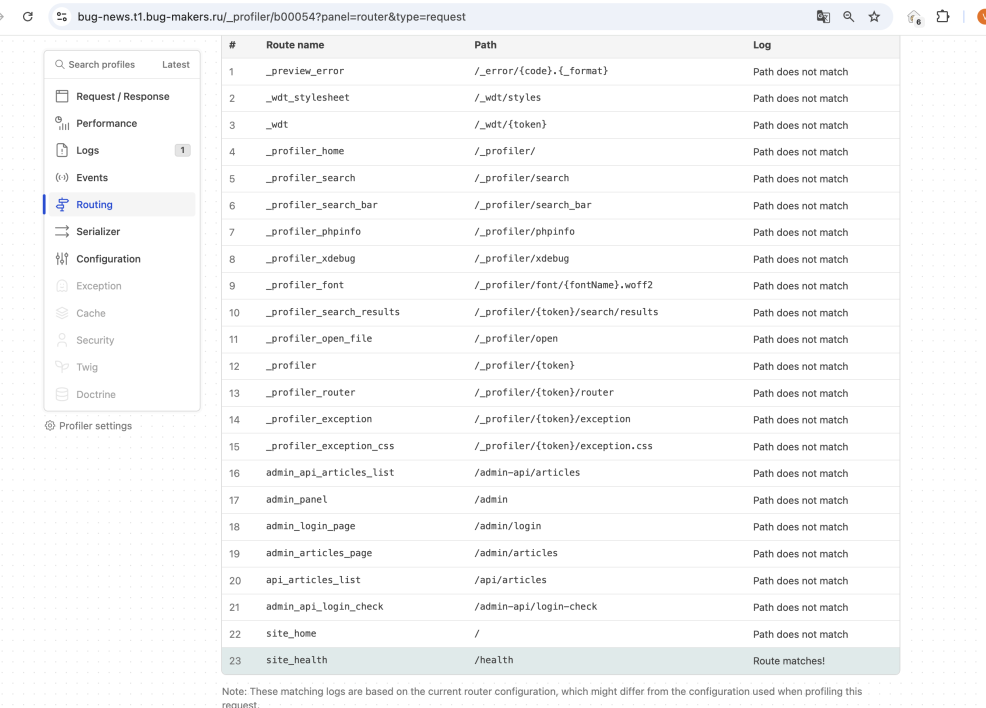Click the translate page icon
986x708 pixels.
click(823, 17)
